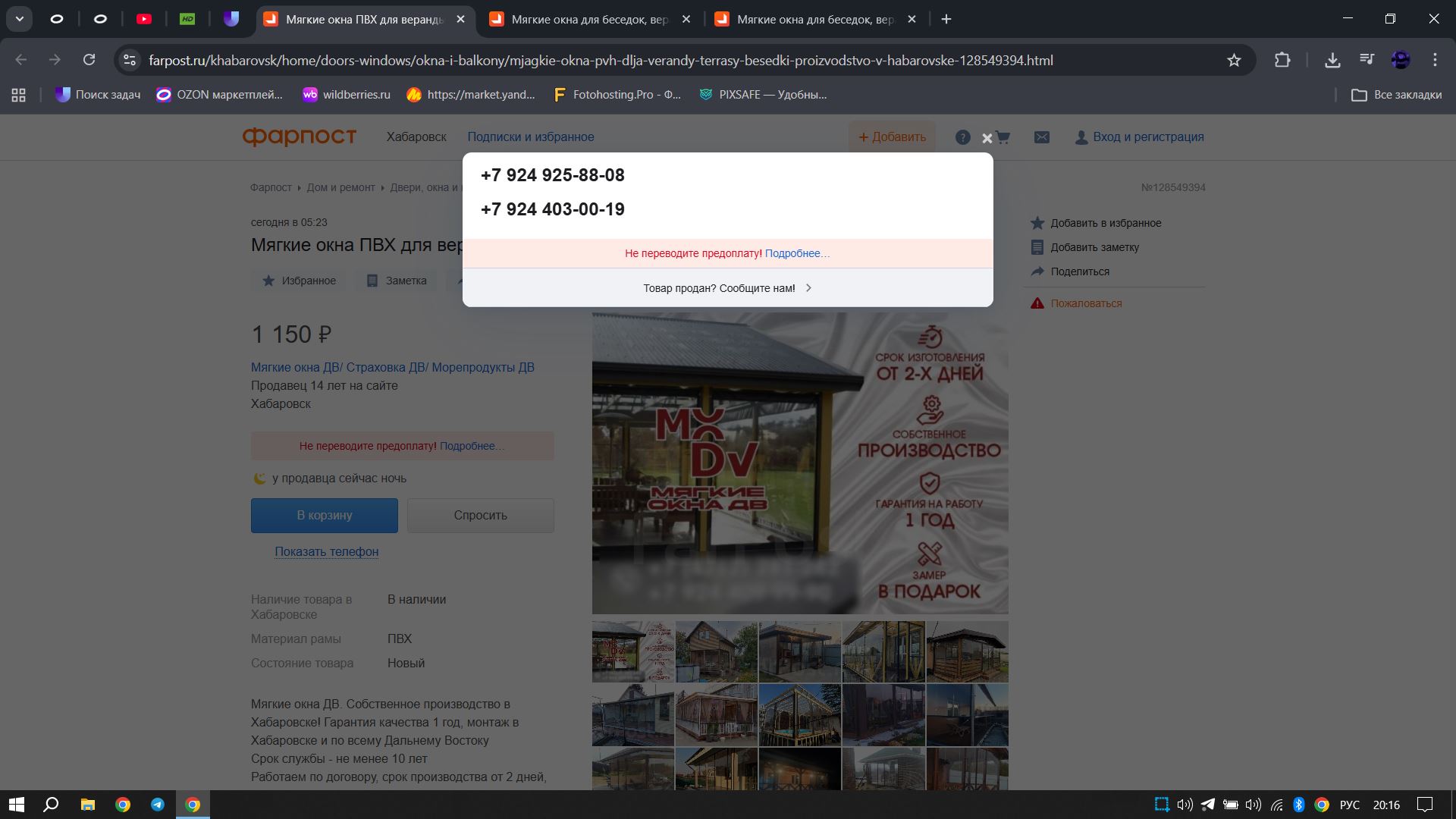Image resolution: width=1456 pixels, height=819 pixels.
Task: Reload the current page
Action: pyautogui.click(x=89, y=60)
